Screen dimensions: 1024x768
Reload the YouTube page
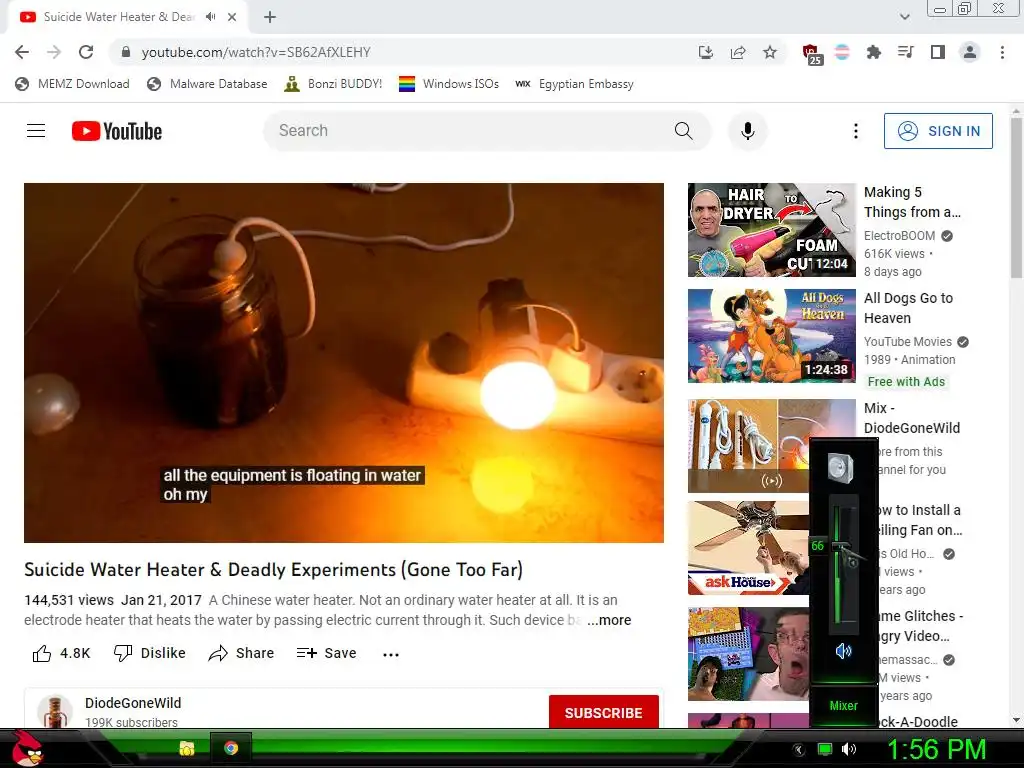[86, 52]
